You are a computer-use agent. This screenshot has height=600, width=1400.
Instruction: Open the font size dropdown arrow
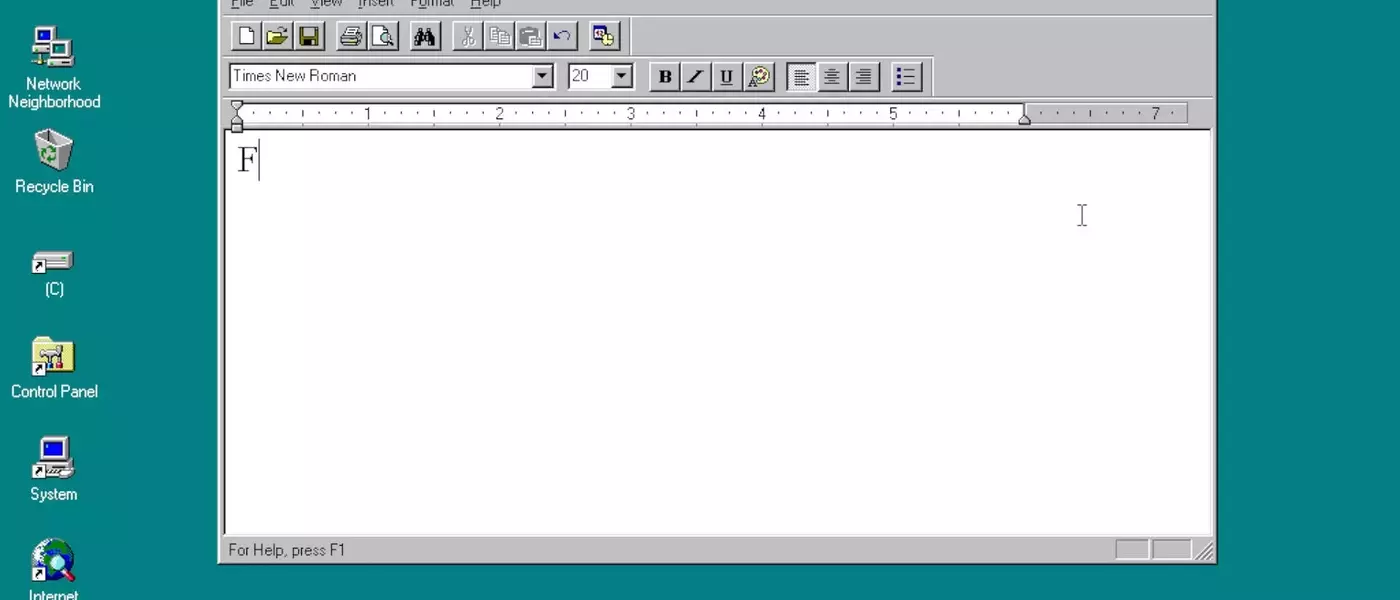[622, 76]
